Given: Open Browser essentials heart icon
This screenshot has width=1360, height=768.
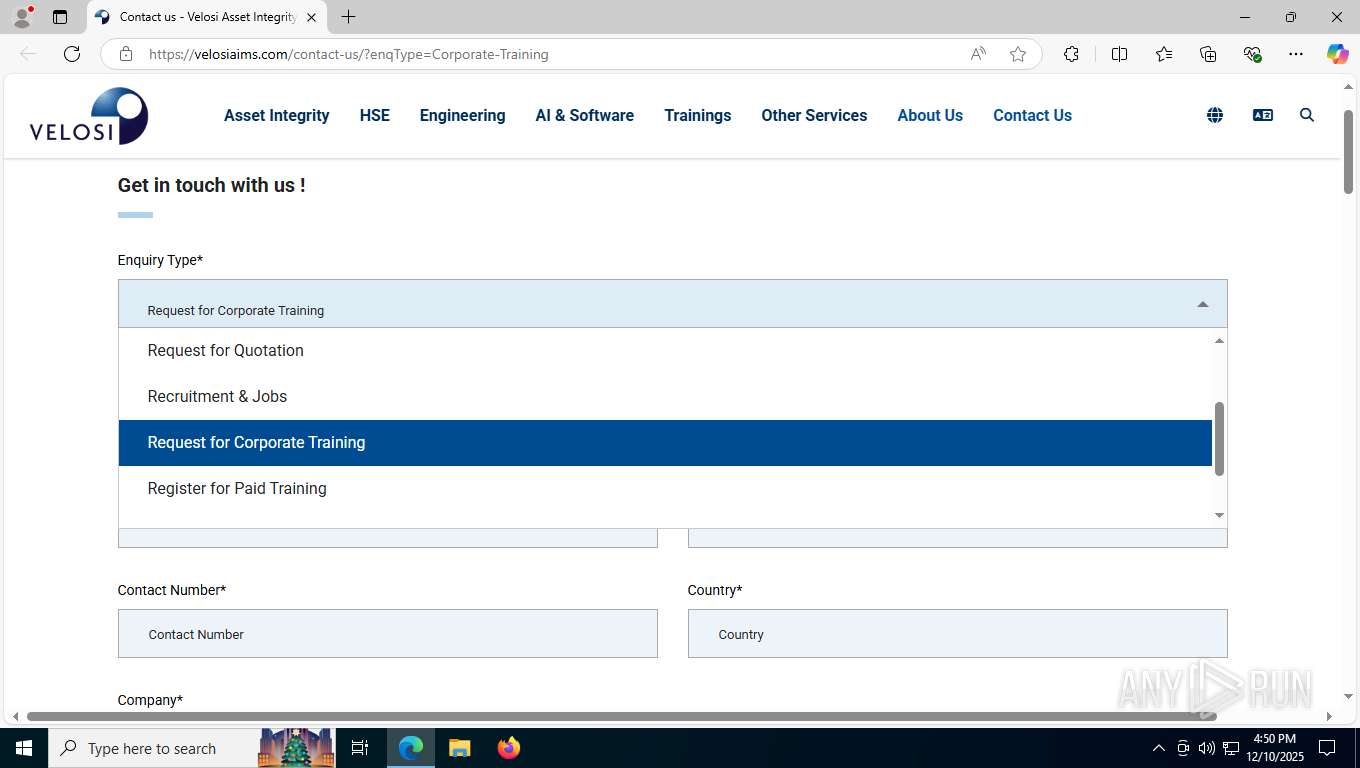Looking at the screenshot, I should [1252, 54].
